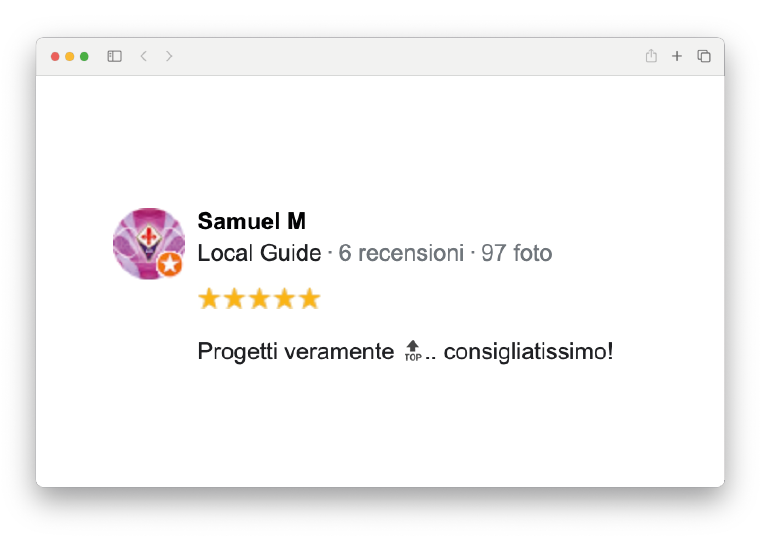Go back with the left chevron

(143, 56)
